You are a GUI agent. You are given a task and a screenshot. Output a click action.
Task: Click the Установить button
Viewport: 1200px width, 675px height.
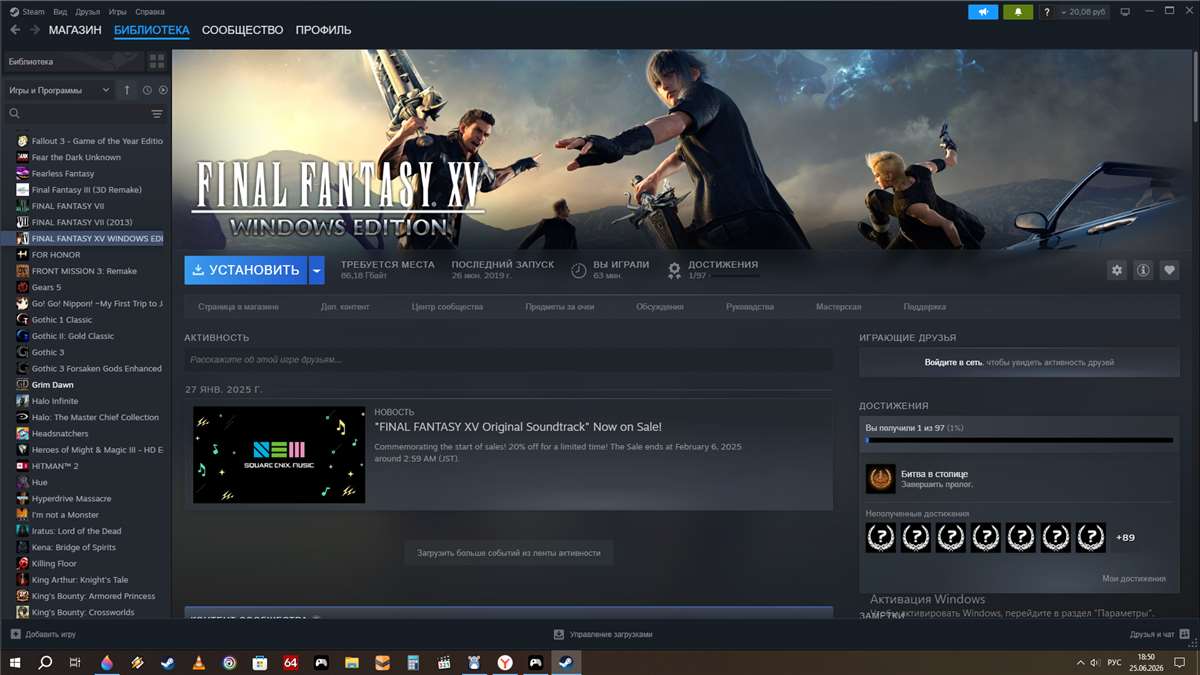coord(246,270)
